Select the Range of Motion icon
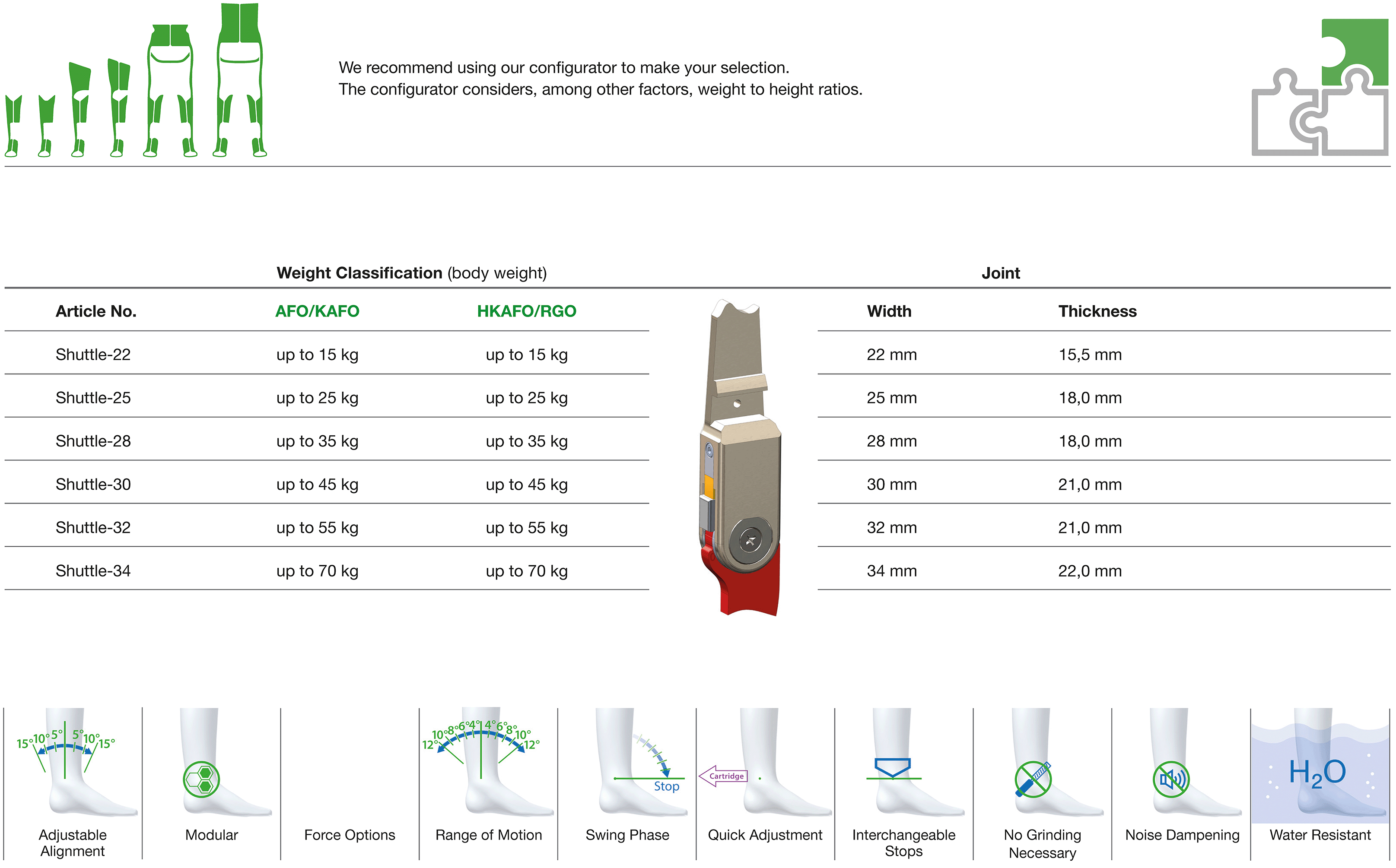 pyautogui.click(x=488, y=762)
